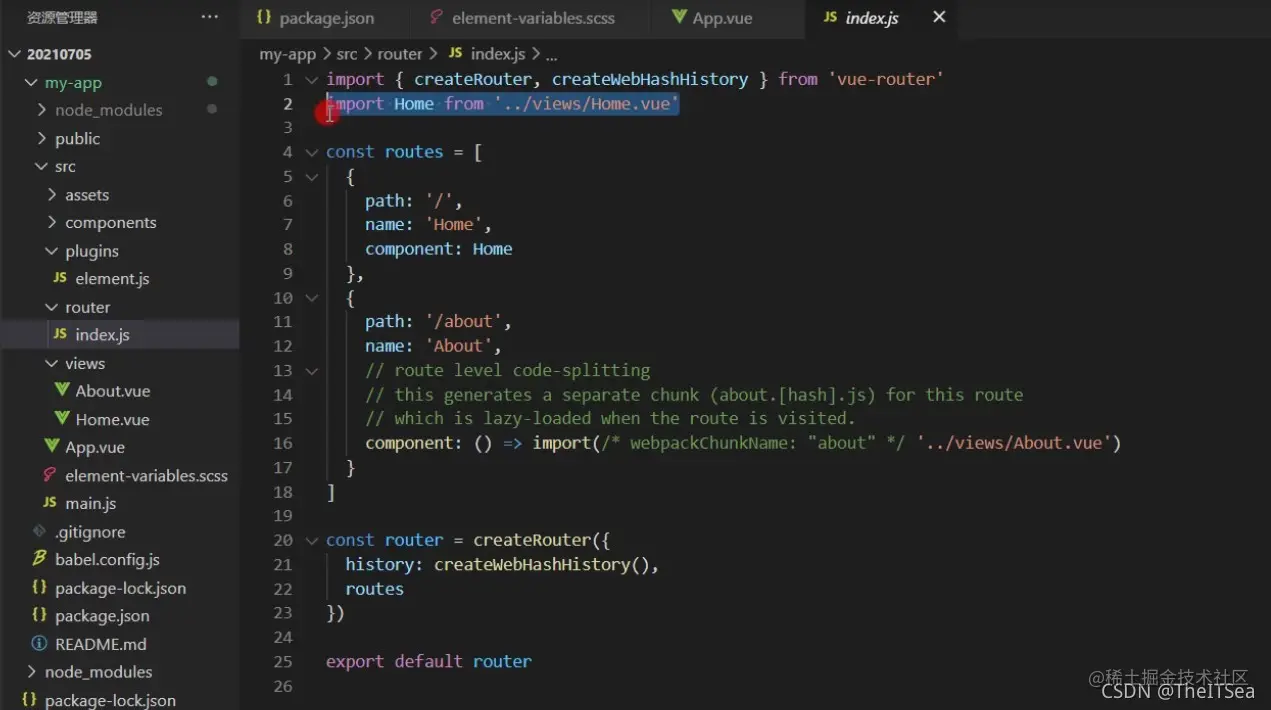Viewport: 1271px width, 710px height.
Task: Expand the components folder
Action: coord(52,222)
